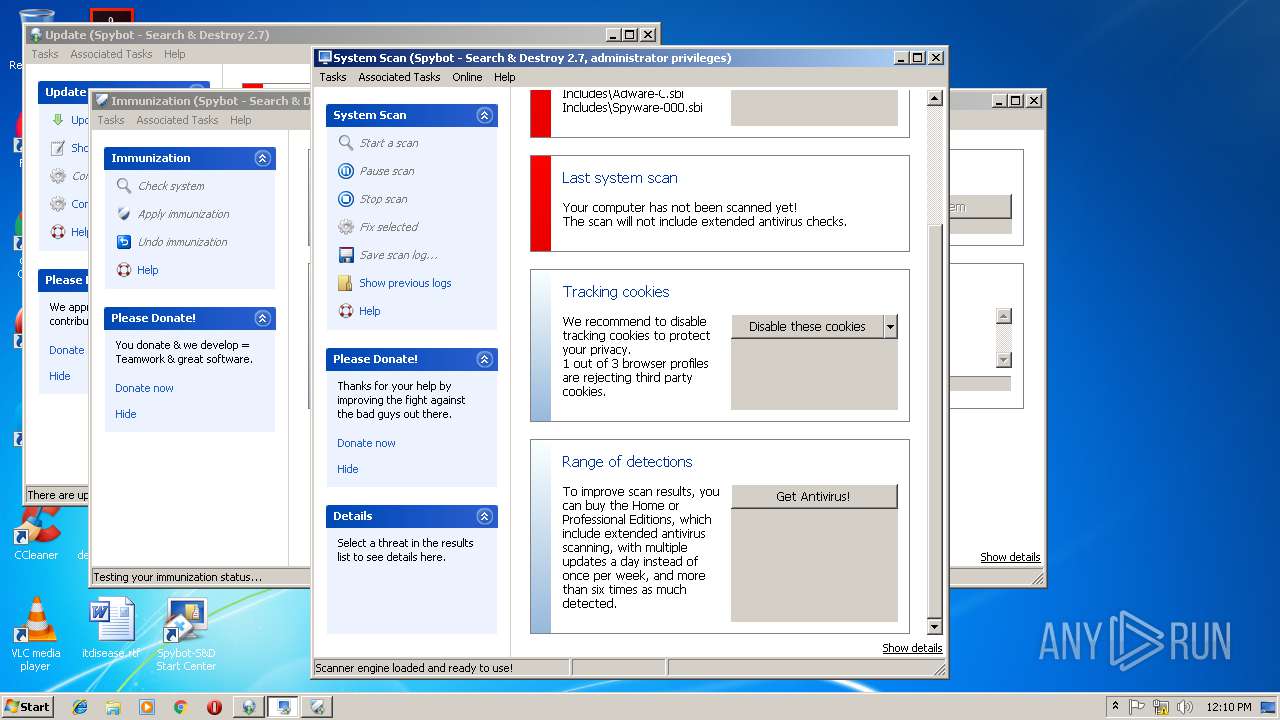Screen dimensions: 1280x720
Task: Click Donate now in Immunization window
Action: coord(144,388)
